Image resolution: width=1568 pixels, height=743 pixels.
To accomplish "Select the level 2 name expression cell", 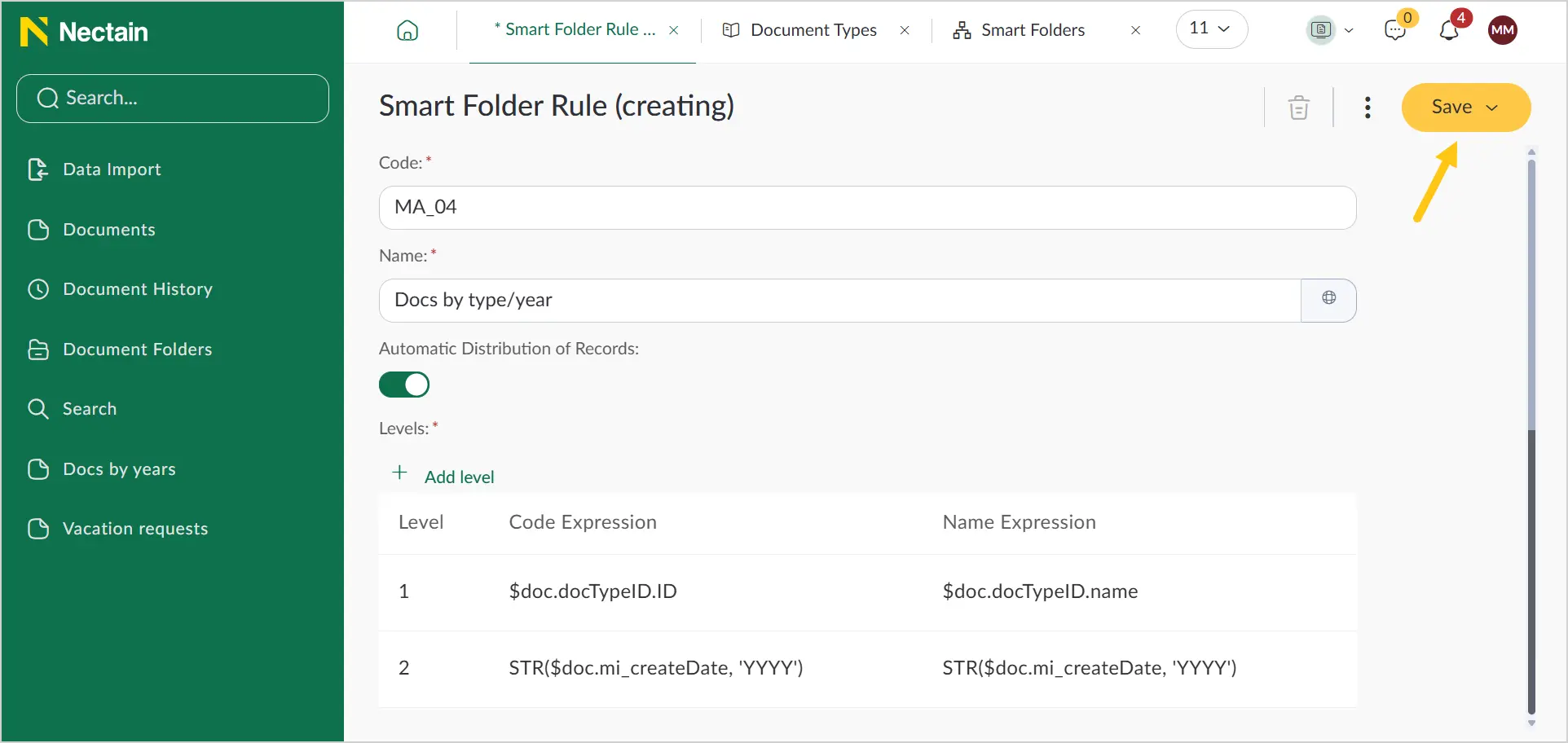I will pos(1090,668).
